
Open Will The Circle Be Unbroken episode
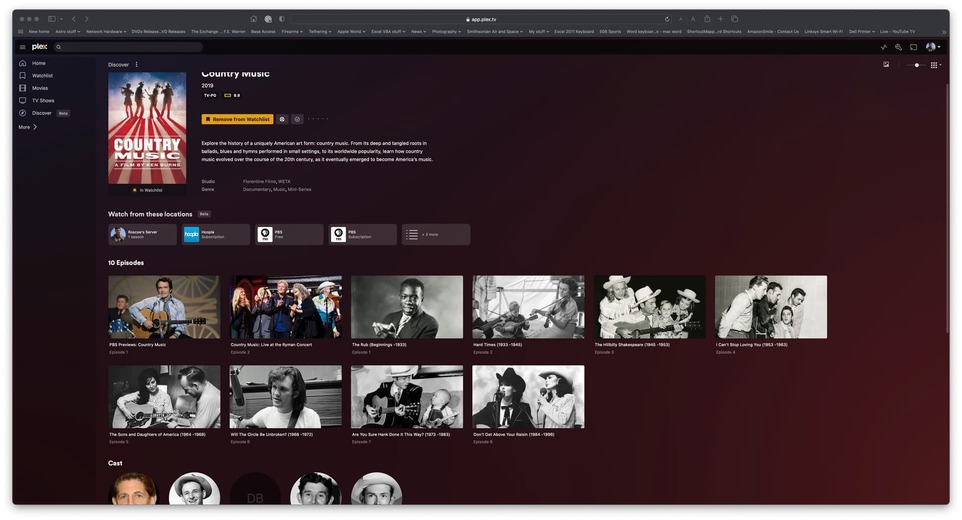[x=286, y=397]
